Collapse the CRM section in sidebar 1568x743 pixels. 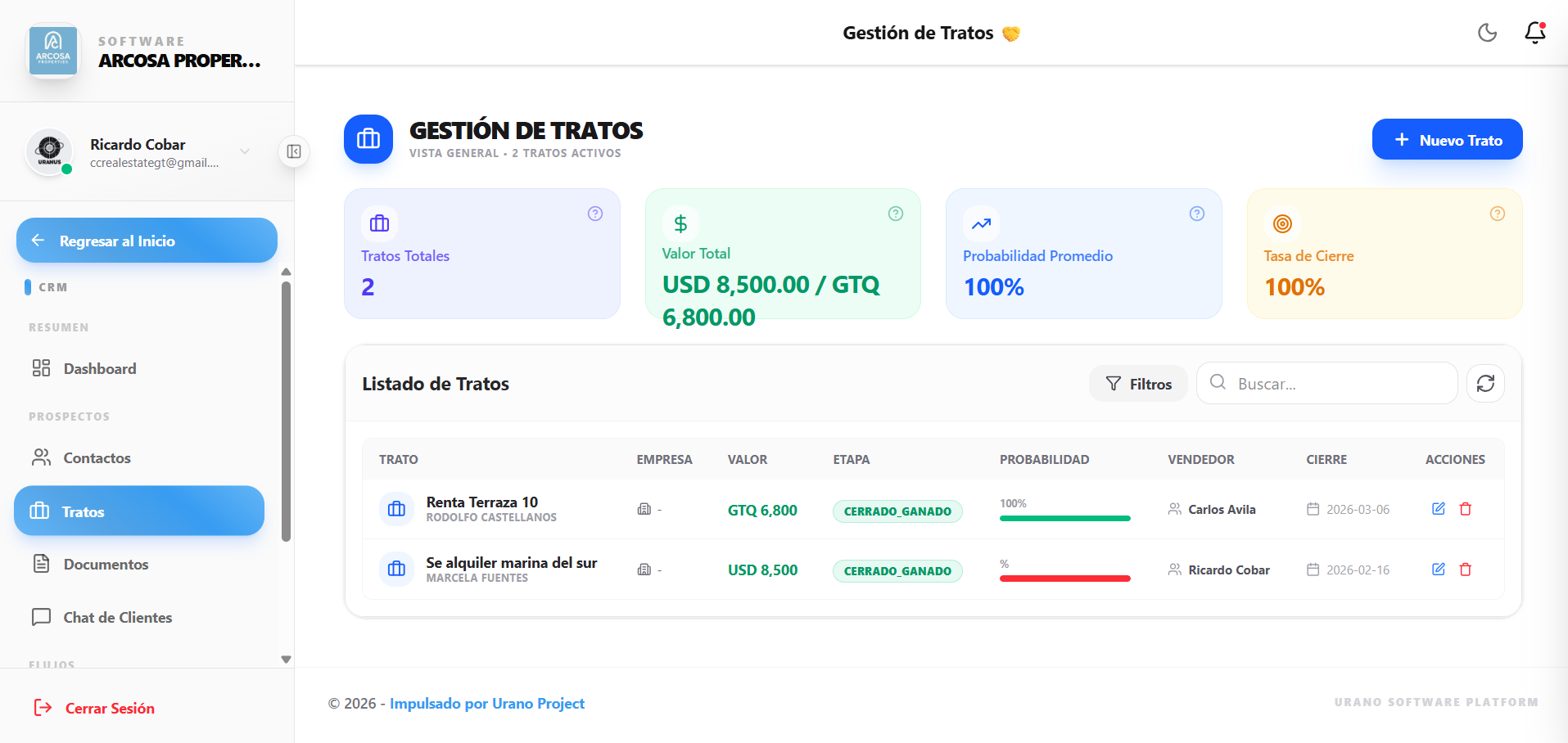click(52, 286)
